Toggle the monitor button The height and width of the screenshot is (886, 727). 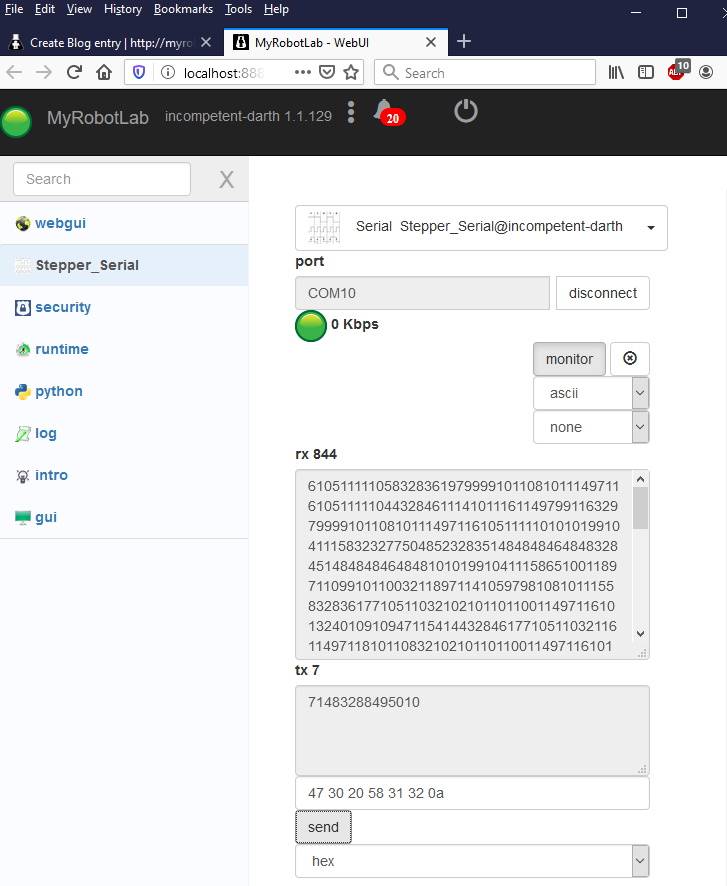point(569,359)
